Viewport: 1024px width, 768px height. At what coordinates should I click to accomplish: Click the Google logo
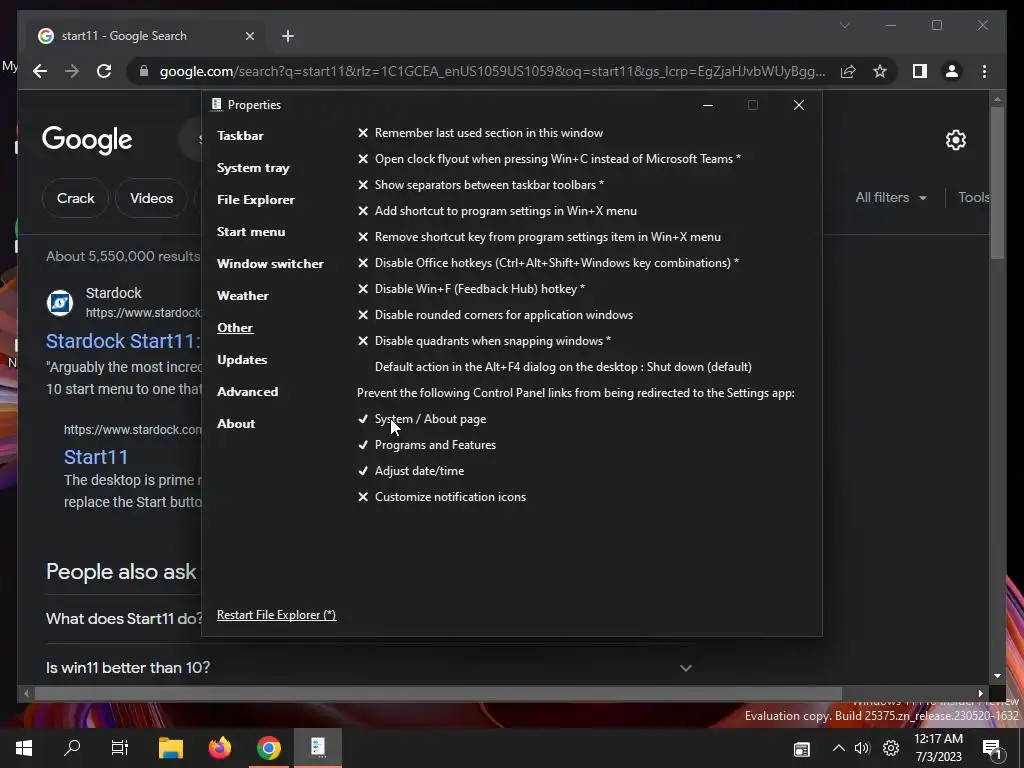[87, 140]
